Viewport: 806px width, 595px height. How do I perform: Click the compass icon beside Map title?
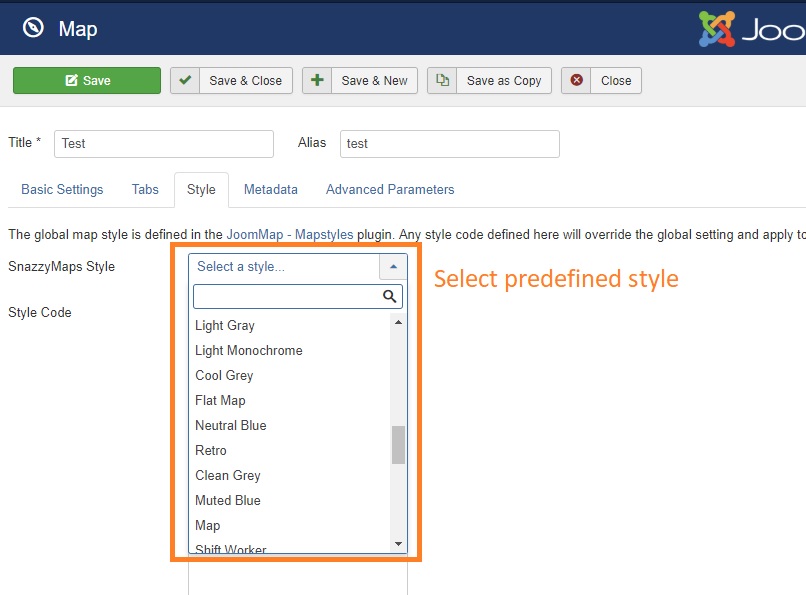click(33, 28)
